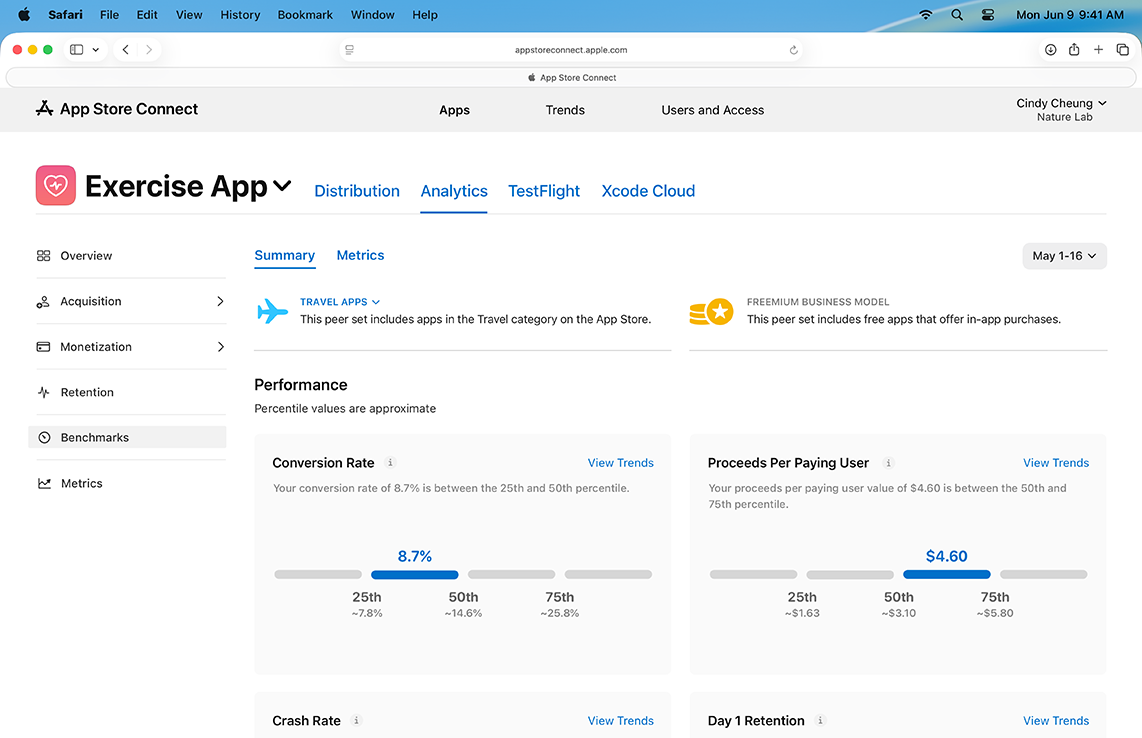Click the Proceeds Per Paying User info icon
1142x738 pixels.
(888, 463)
